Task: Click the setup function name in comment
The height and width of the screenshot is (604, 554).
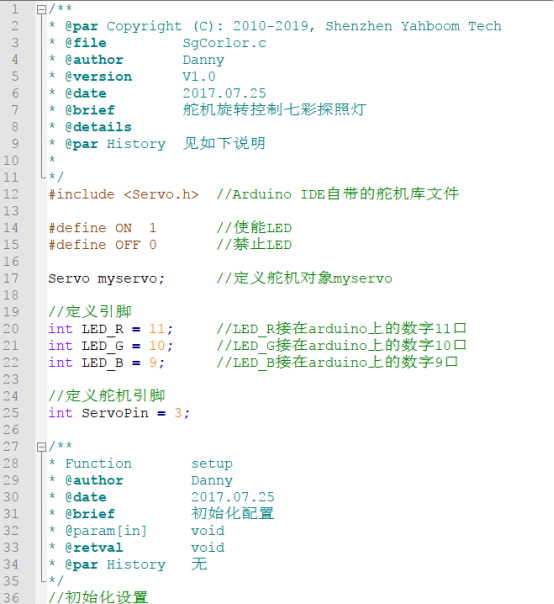Action: [x=212, y=464]
